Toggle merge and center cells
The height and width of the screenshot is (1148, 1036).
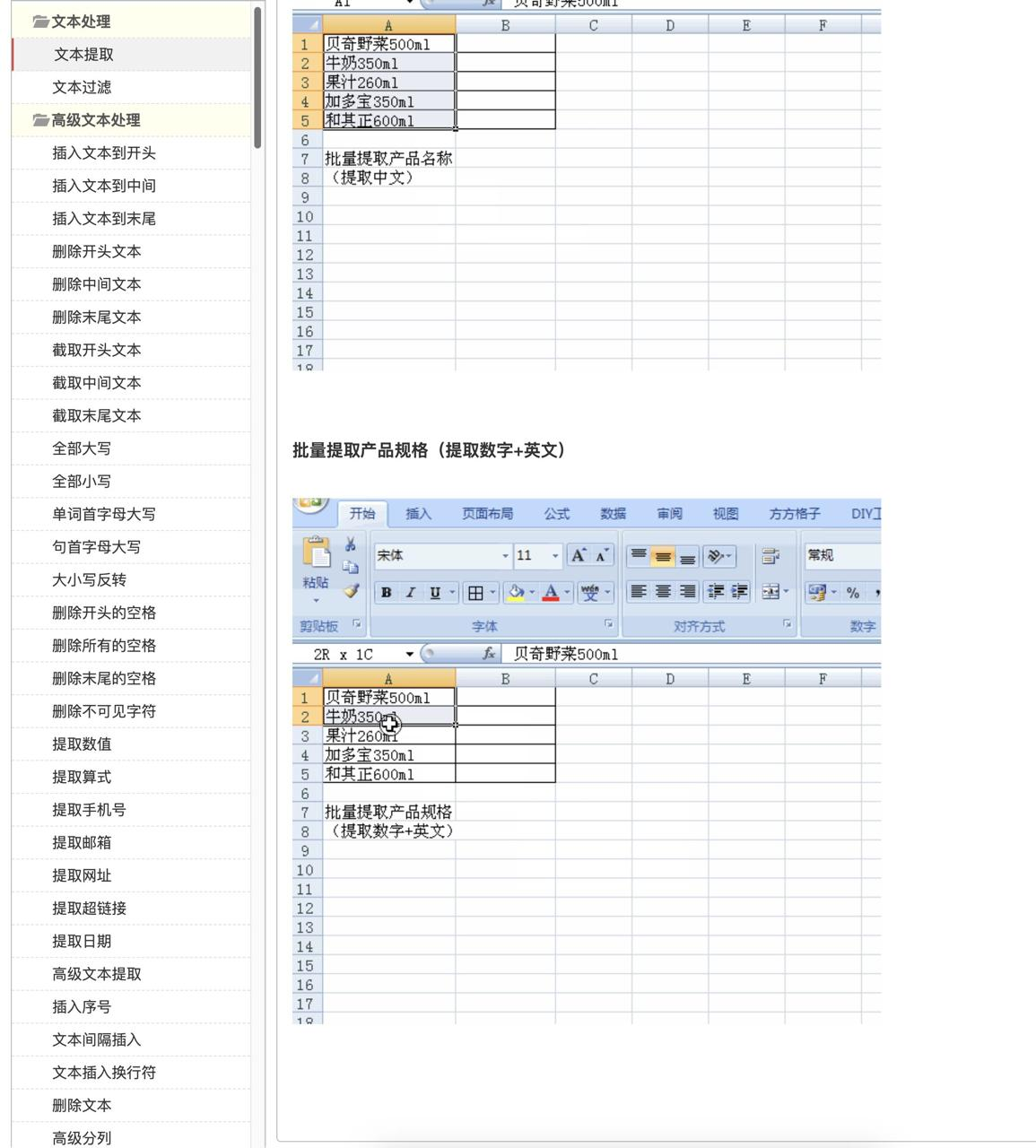click(771, 592)
